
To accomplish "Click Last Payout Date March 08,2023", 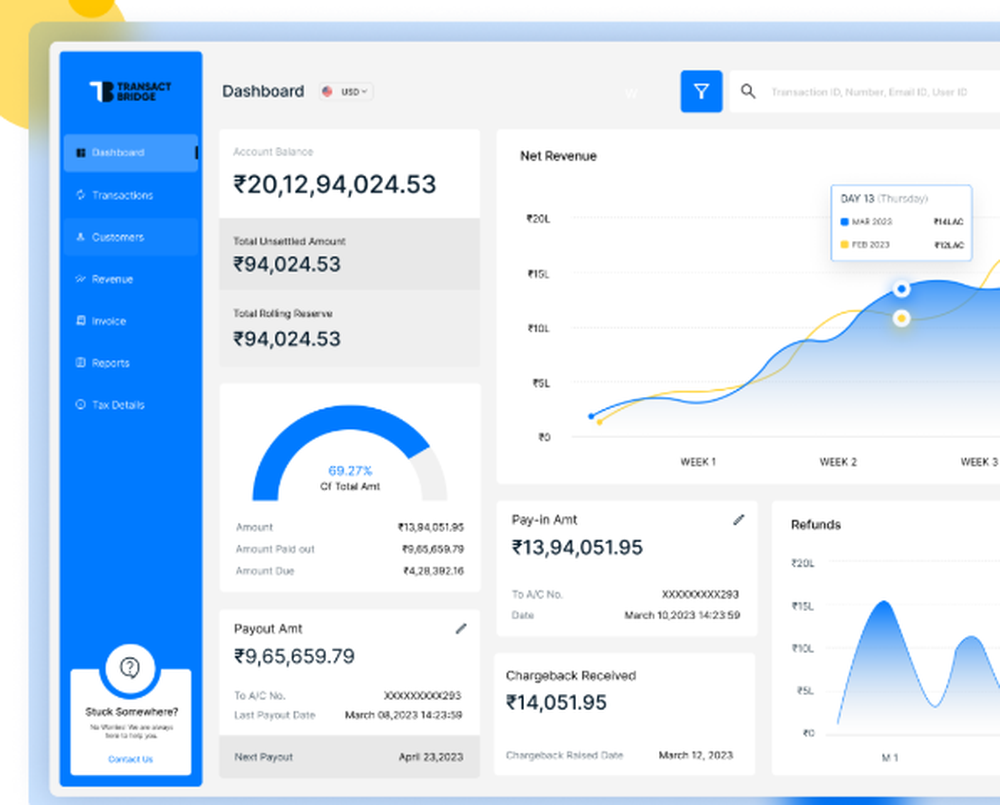I will (403, 714).
